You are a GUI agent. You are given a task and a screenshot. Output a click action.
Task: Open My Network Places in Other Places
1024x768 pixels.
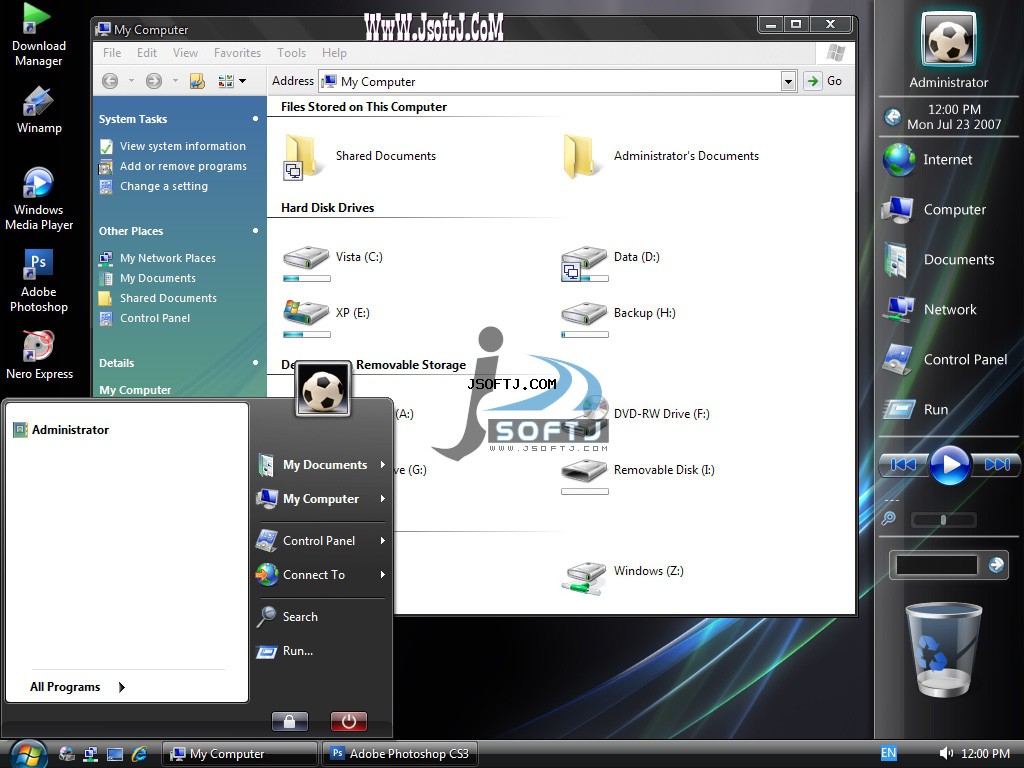point(167,258)
